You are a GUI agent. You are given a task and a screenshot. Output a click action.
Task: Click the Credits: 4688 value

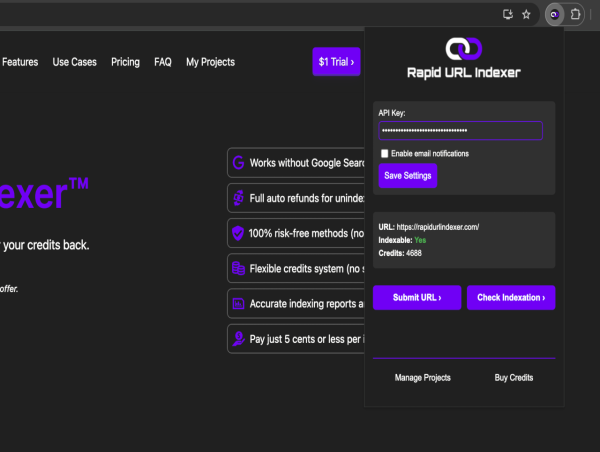pyautogui.click(x=400, y=253)
